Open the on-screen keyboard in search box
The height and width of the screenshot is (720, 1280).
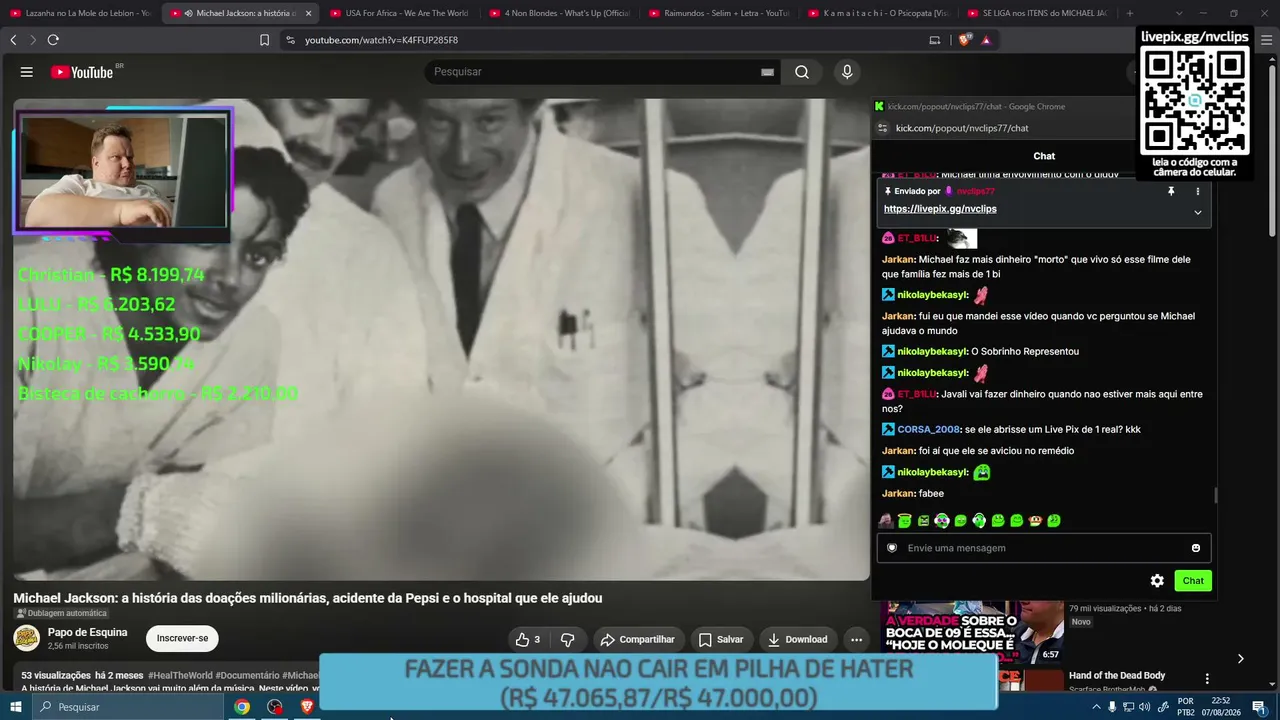click(767, 72)
